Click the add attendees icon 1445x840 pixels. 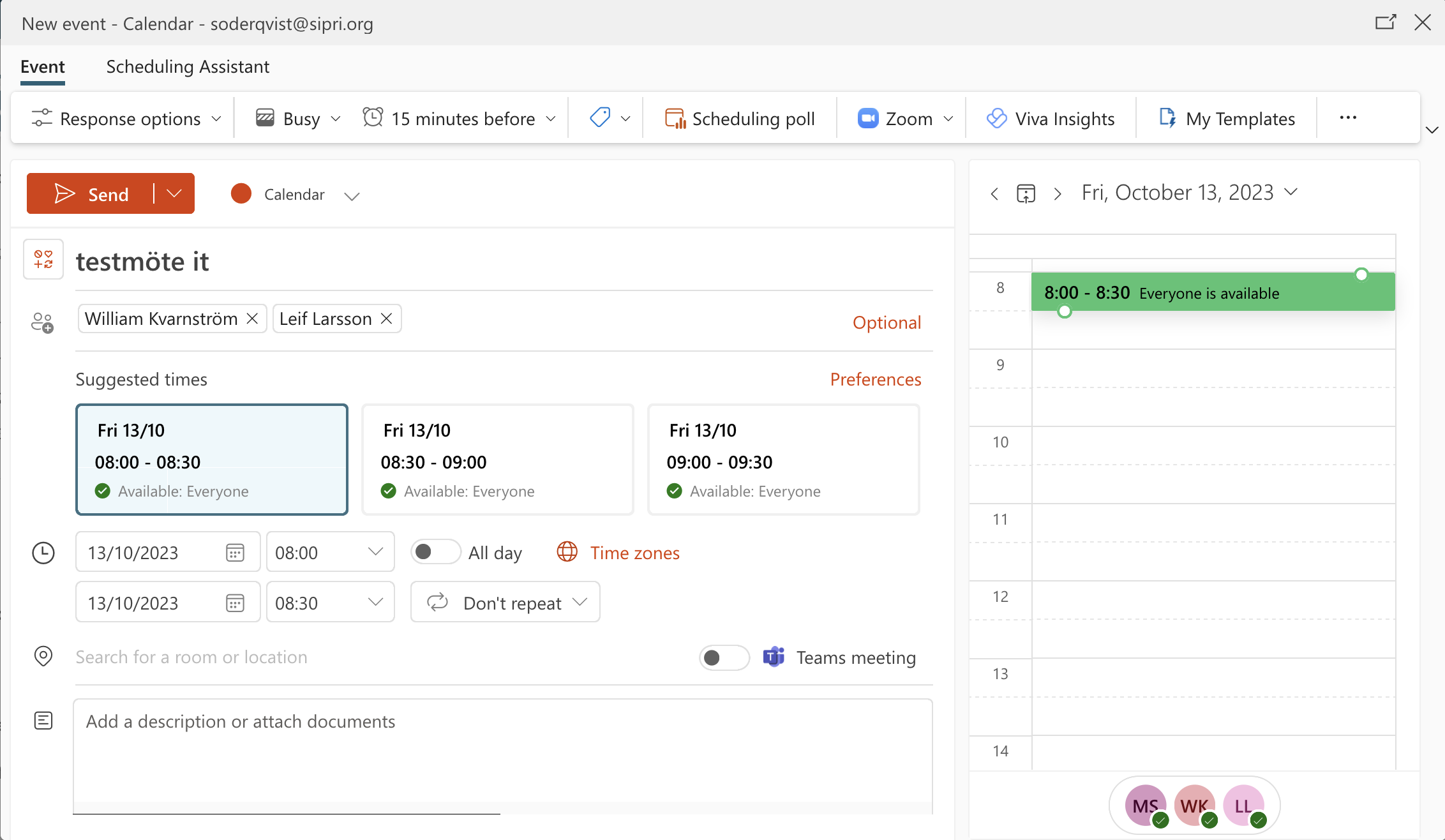click(x=42, y=322)
